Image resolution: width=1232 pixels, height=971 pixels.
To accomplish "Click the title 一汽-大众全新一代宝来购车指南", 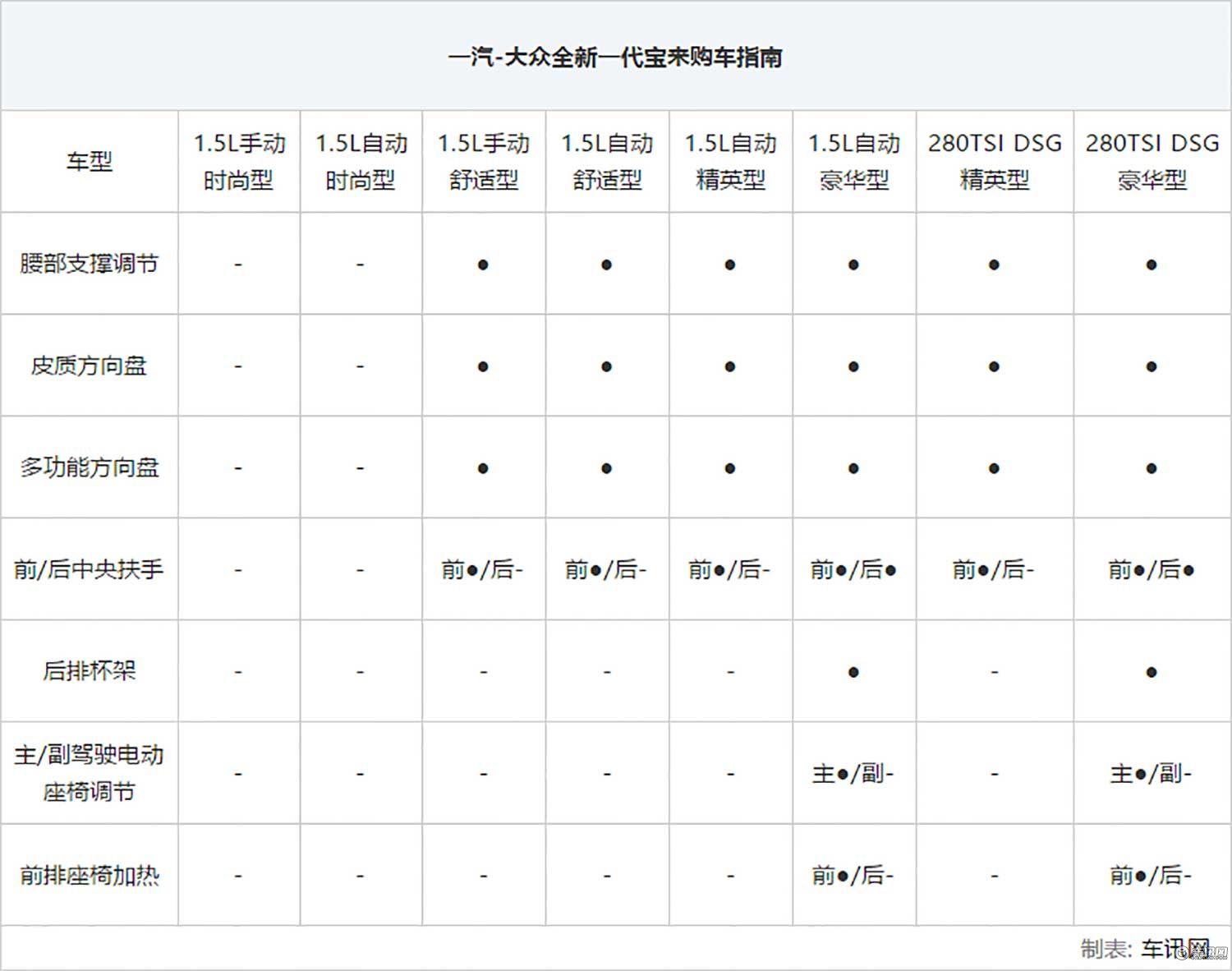I will 615,58.
